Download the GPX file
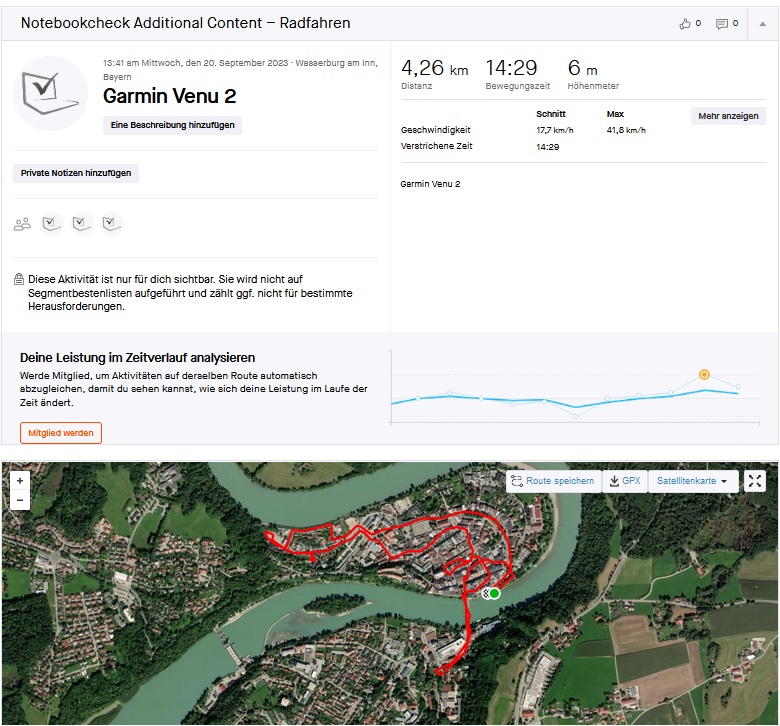780x726 pixels. [624, 481]
